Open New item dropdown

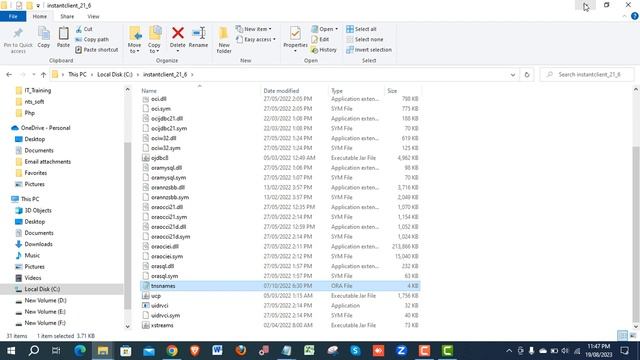click(254, 29)
